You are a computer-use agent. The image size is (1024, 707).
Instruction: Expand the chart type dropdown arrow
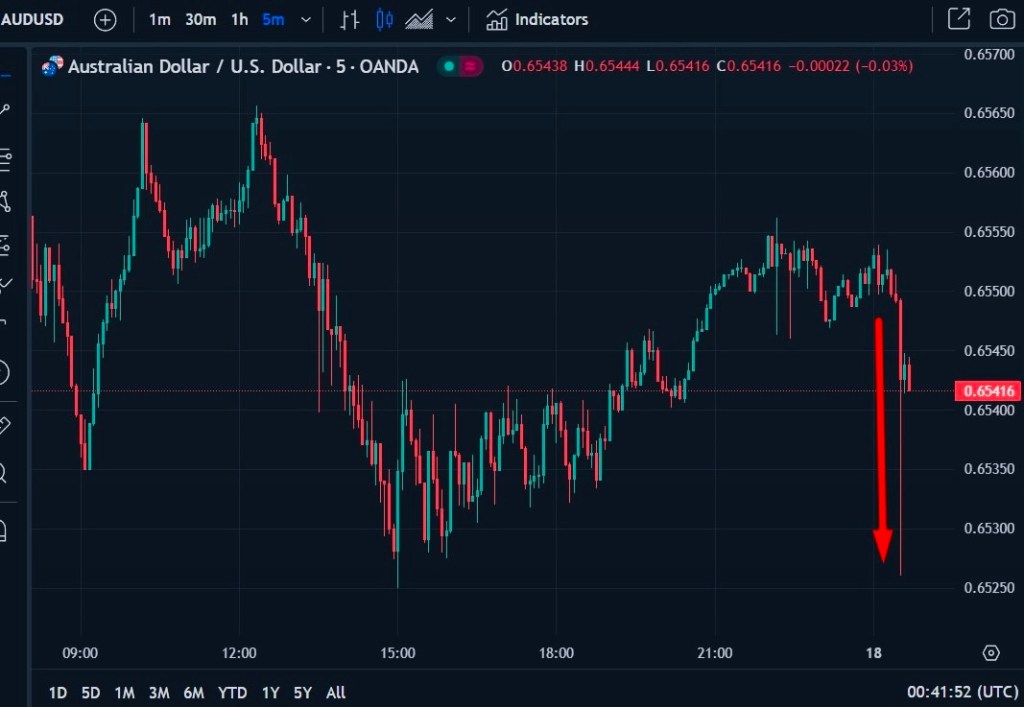click(451, 19)
